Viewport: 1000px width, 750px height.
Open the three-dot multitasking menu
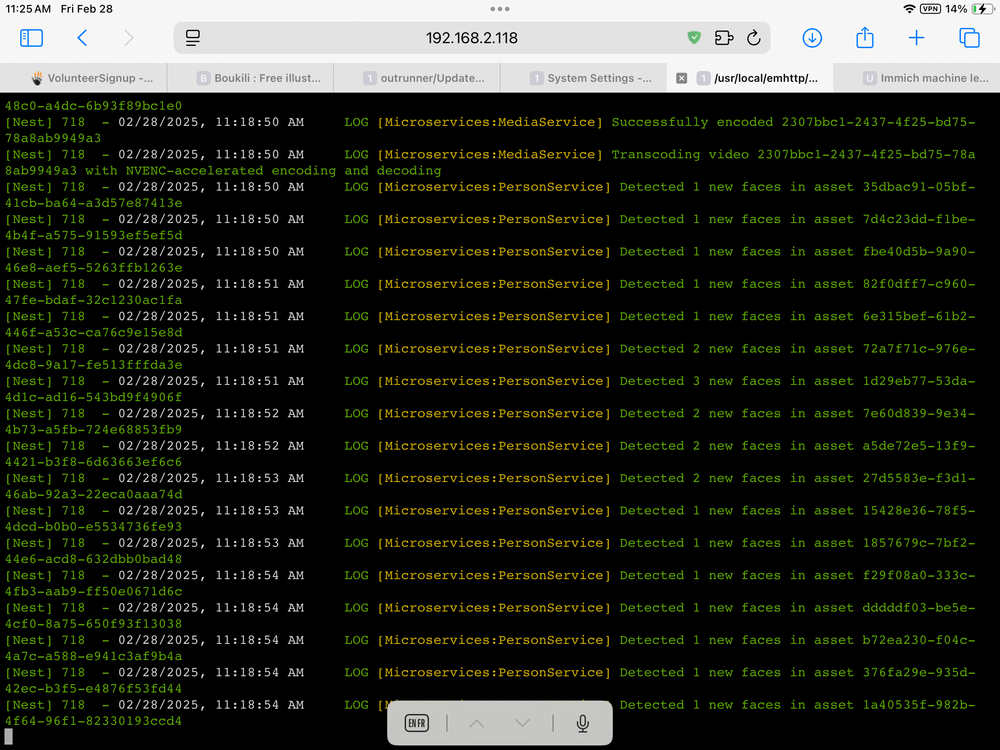click(x=500, y=9)
